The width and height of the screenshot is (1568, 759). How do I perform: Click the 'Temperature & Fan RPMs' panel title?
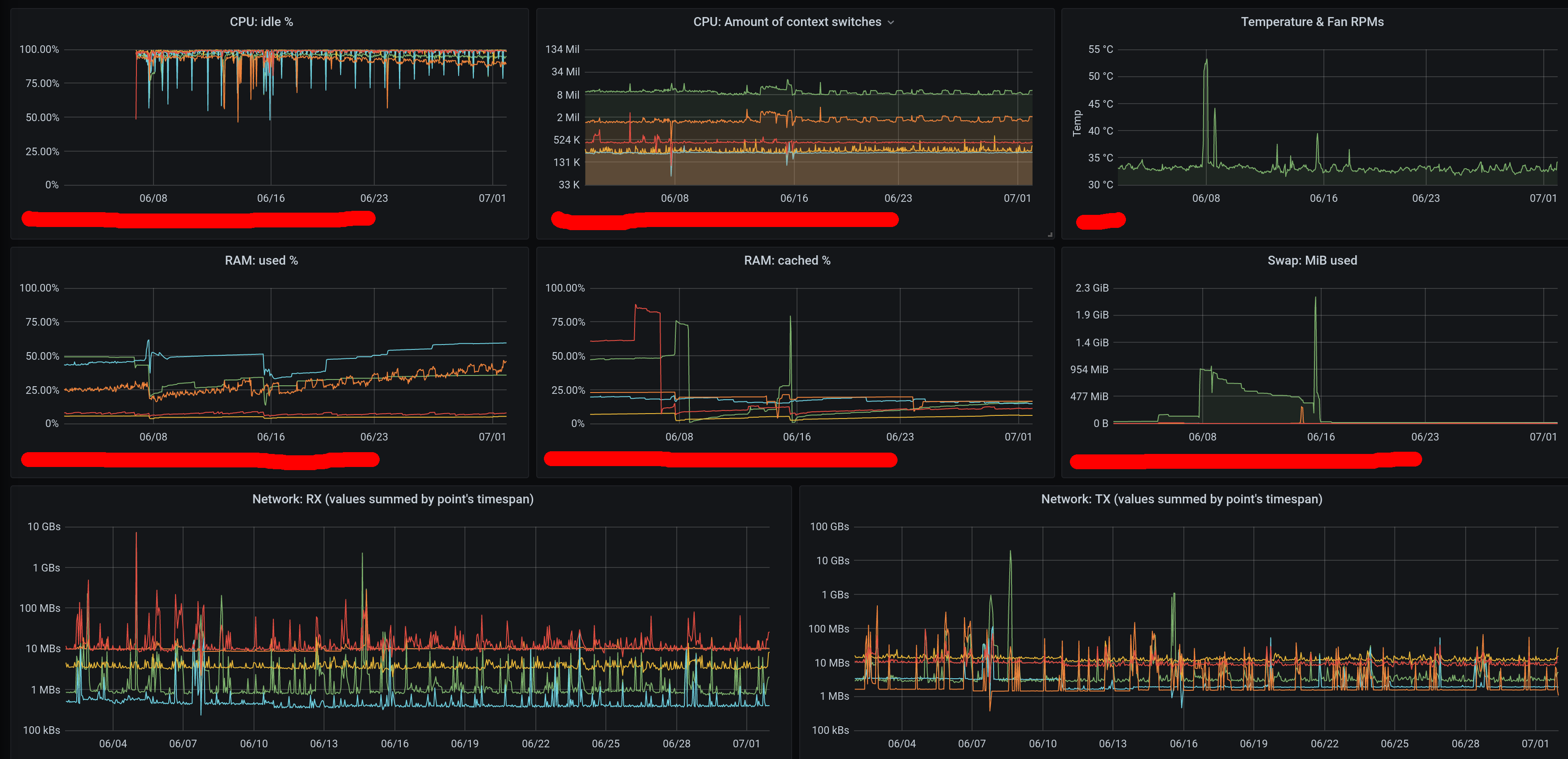1312,22
